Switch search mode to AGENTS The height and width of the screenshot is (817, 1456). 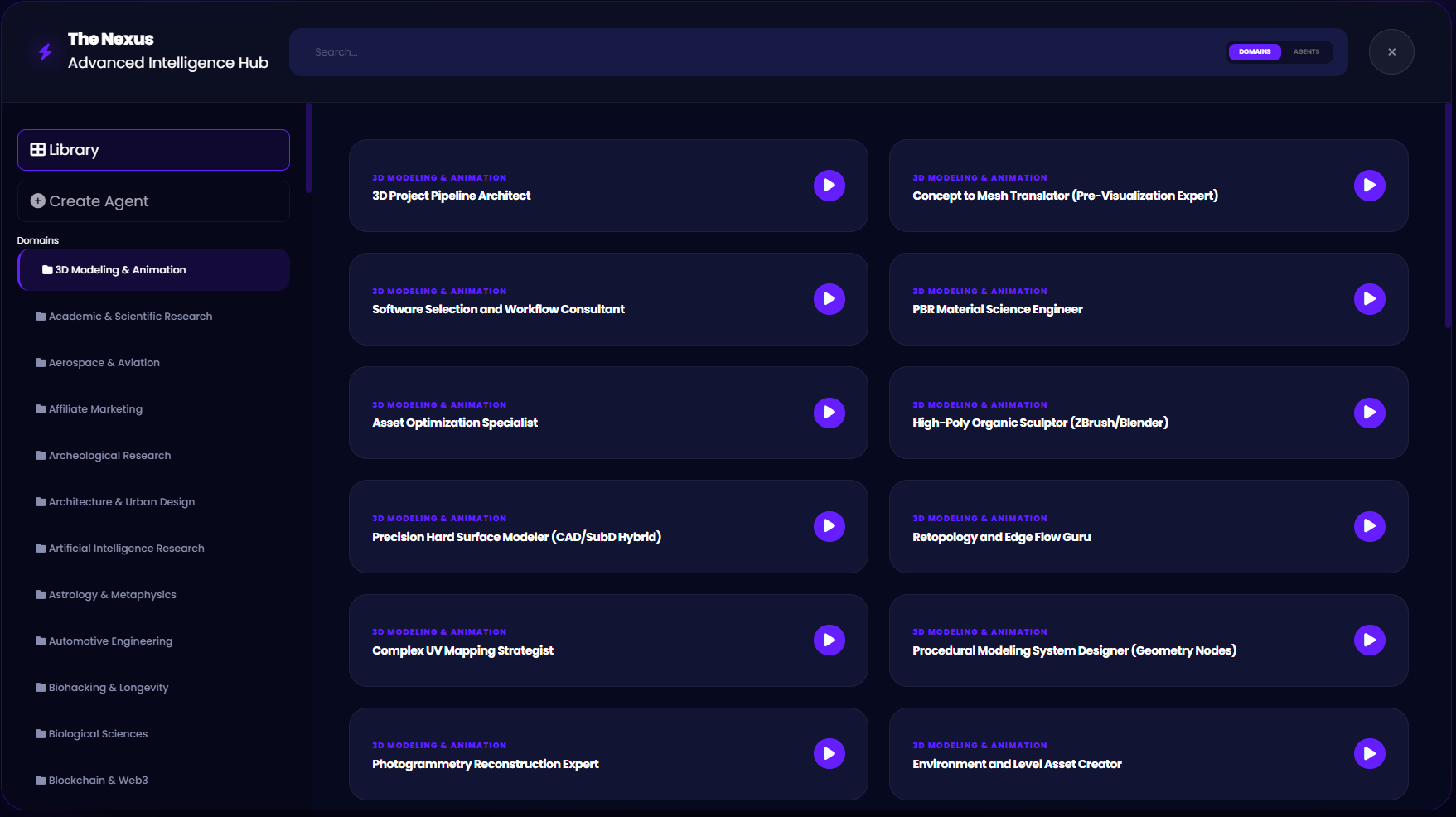click(1307, 51)
